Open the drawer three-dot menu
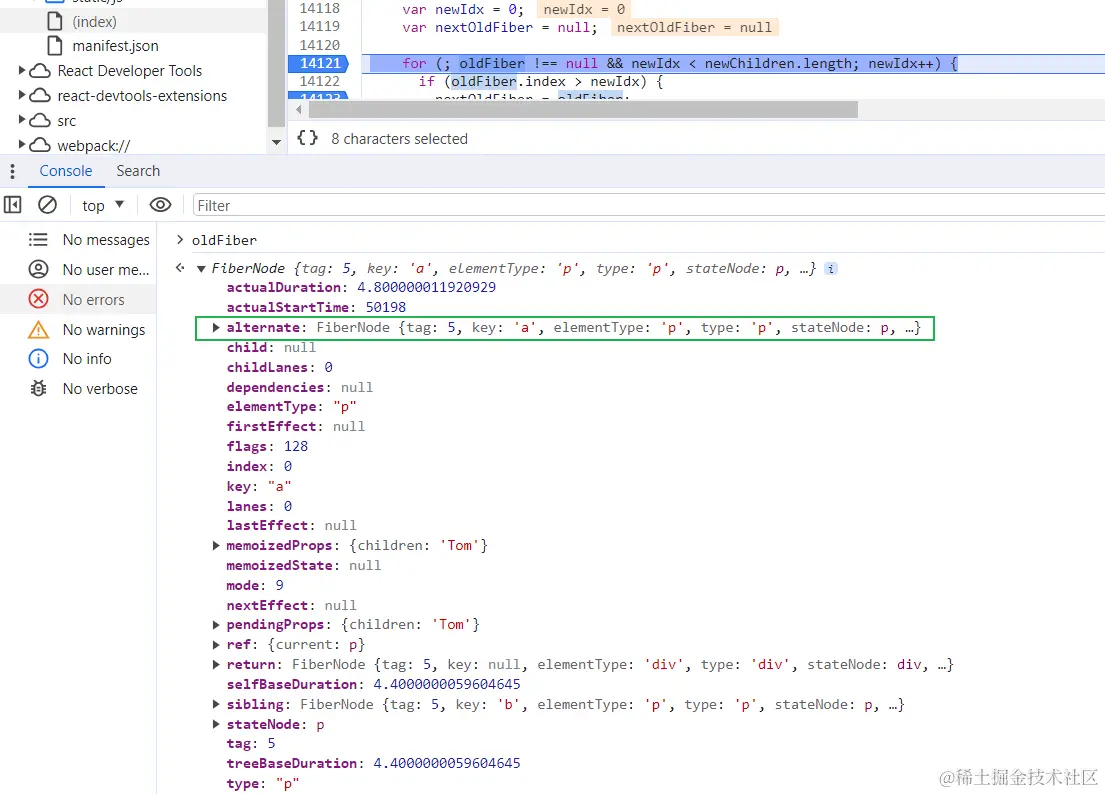Viewport: 1105px width, 794px height. coord(12,171)
